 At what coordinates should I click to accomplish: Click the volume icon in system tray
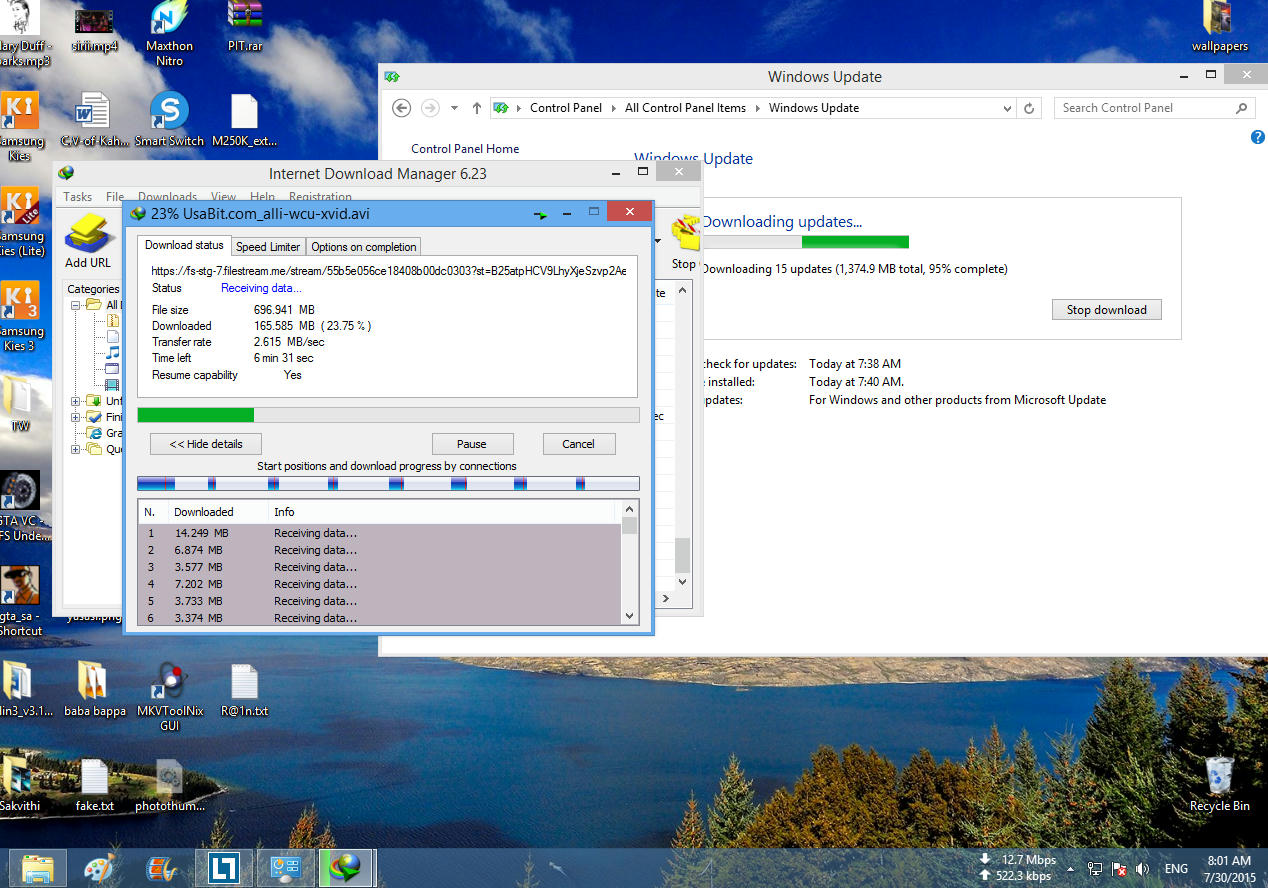point(1142,869)
